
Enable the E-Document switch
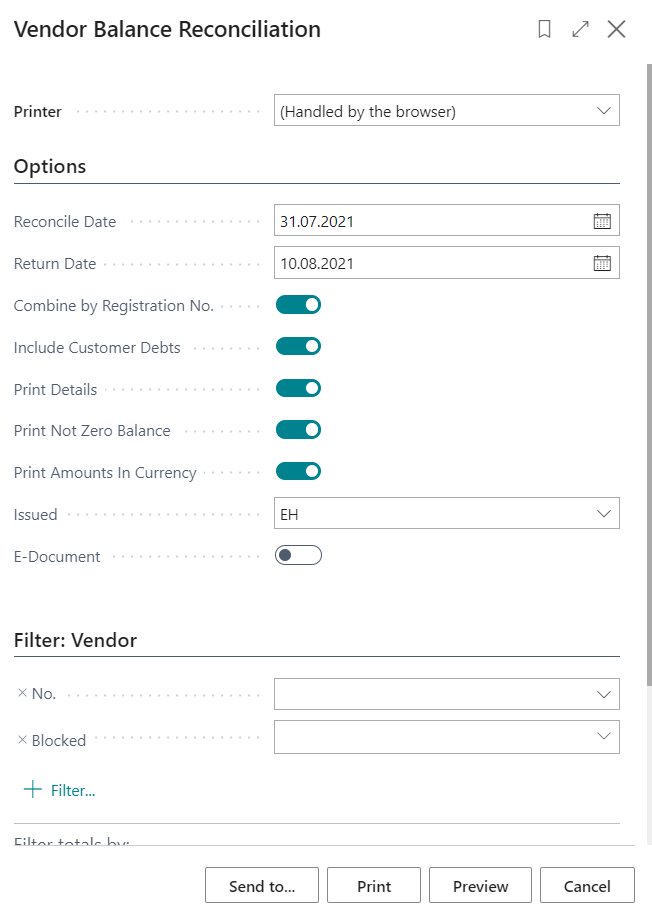click(298, 555)
